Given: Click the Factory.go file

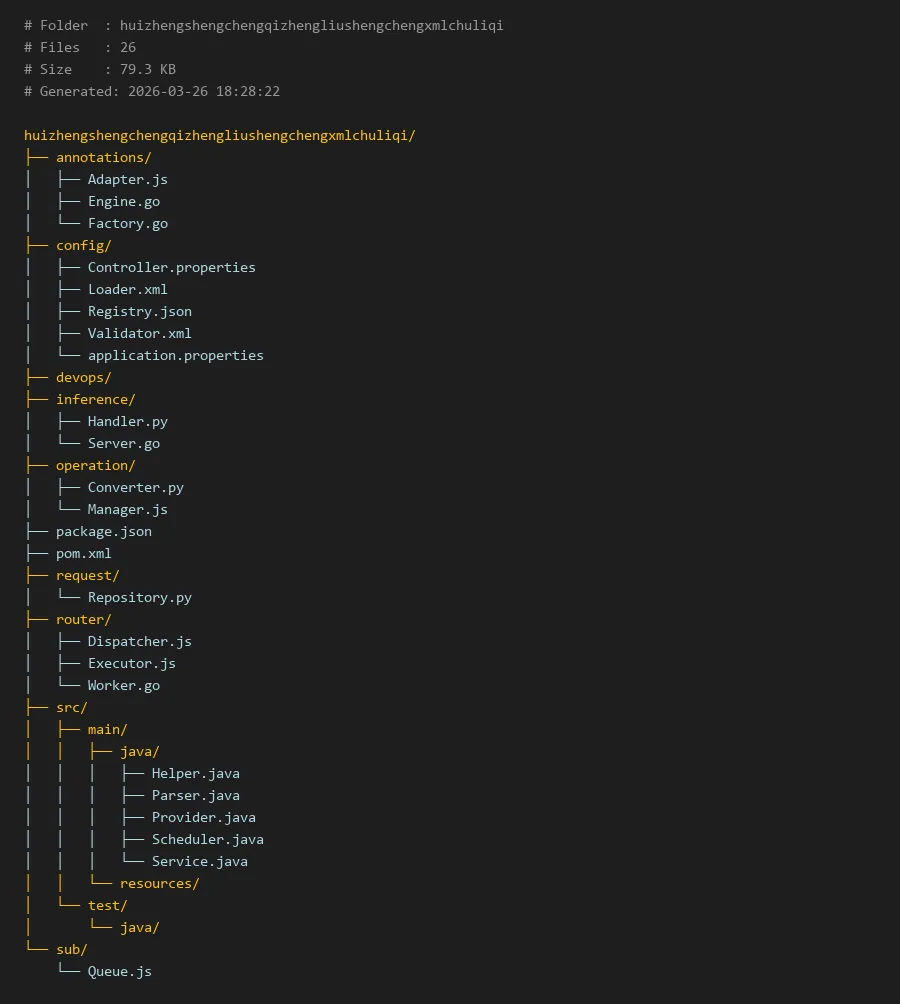Looking at the screenshot, I should coord(127,223).
